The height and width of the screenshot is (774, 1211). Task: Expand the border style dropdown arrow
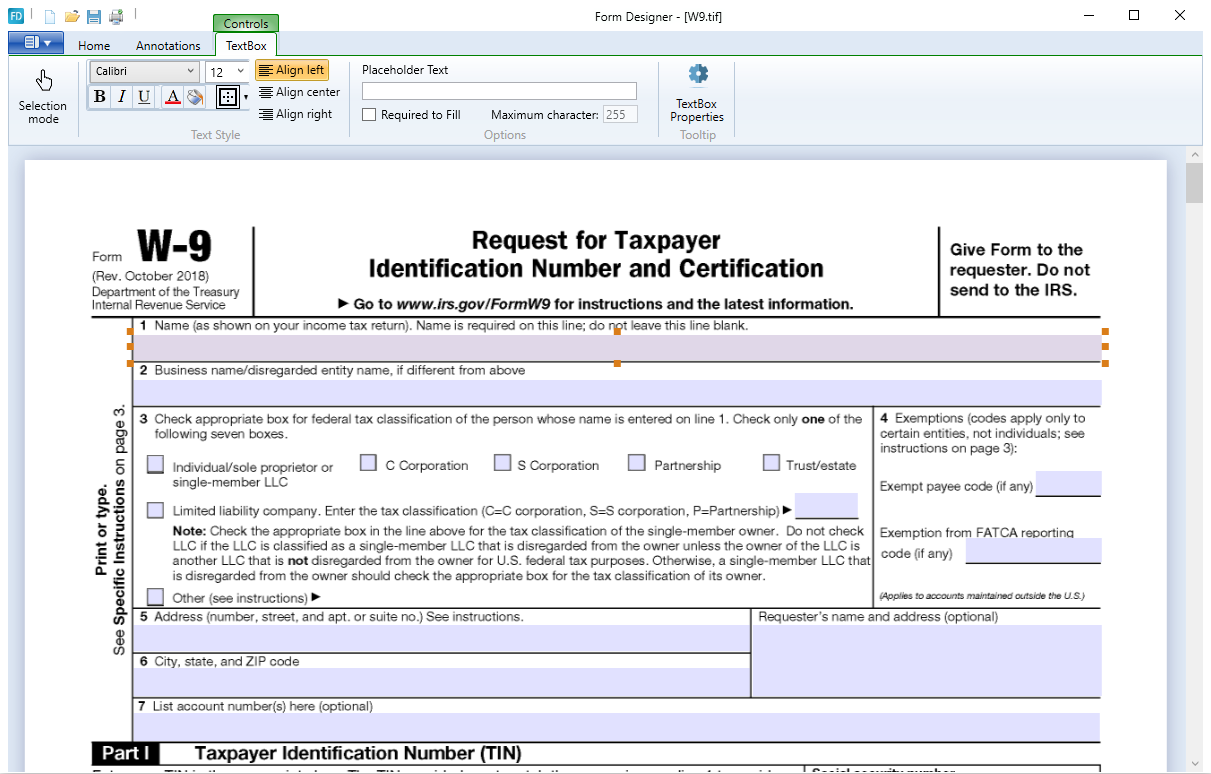(x=246, y=98)
